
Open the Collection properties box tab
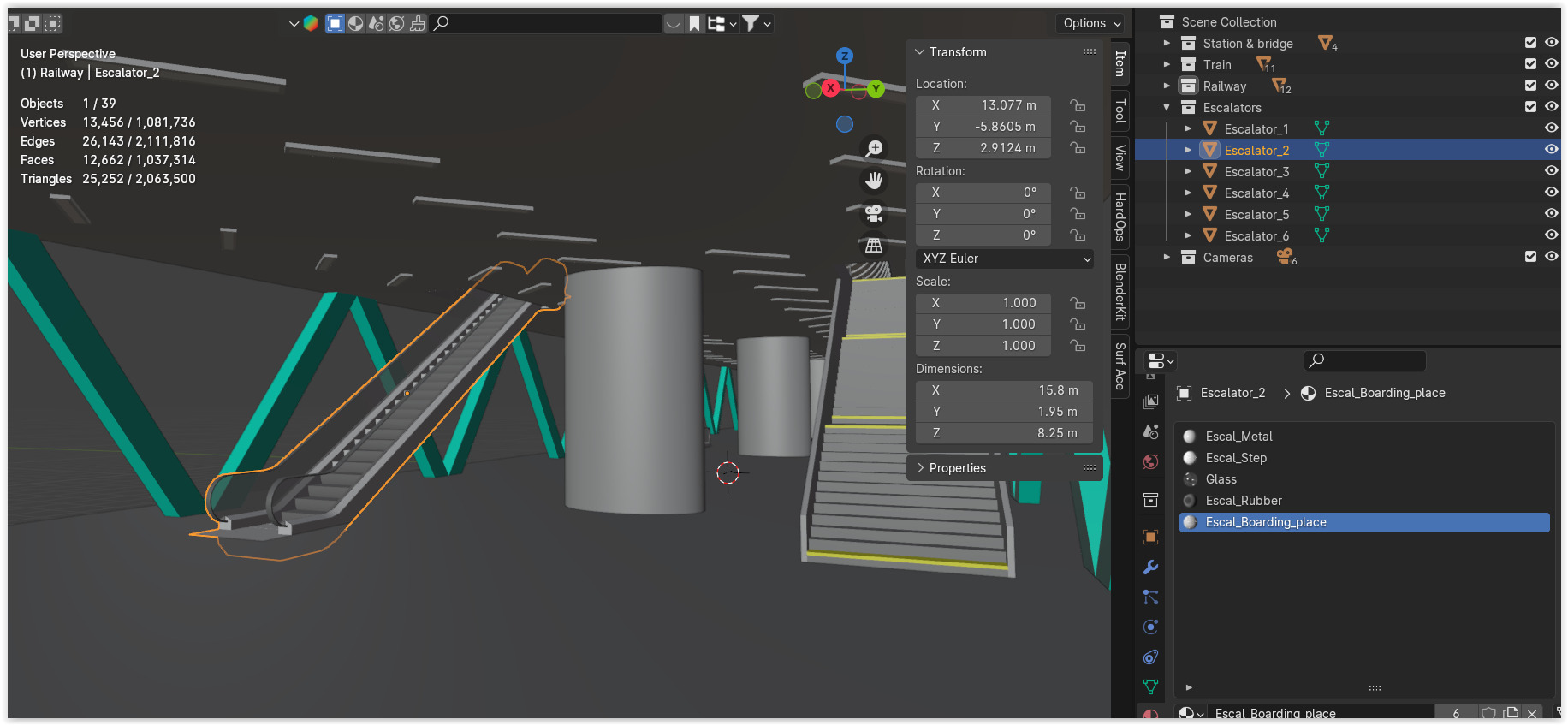(x=1150, y=500)
